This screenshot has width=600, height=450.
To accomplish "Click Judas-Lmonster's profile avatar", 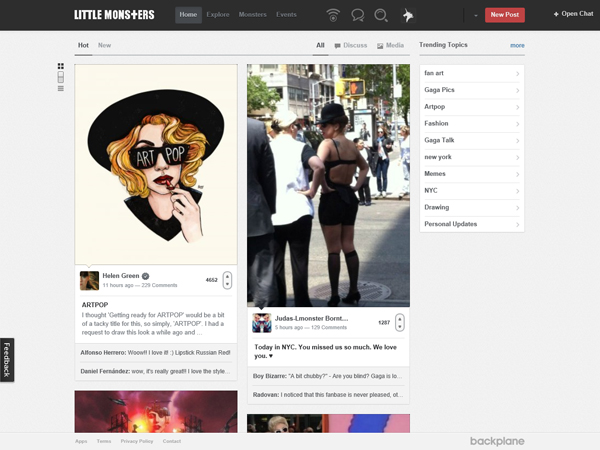I will 261,322.
